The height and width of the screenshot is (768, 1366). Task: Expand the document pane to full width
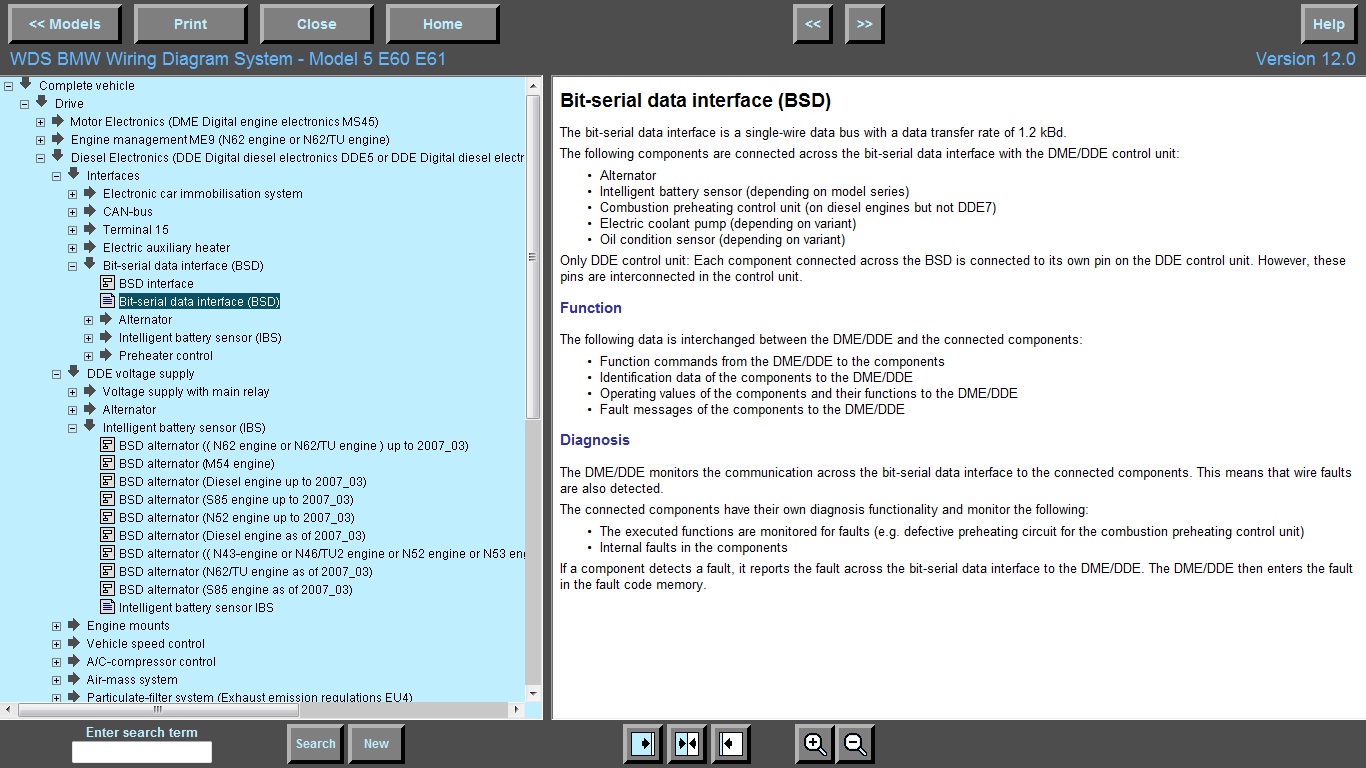[731, 744]
